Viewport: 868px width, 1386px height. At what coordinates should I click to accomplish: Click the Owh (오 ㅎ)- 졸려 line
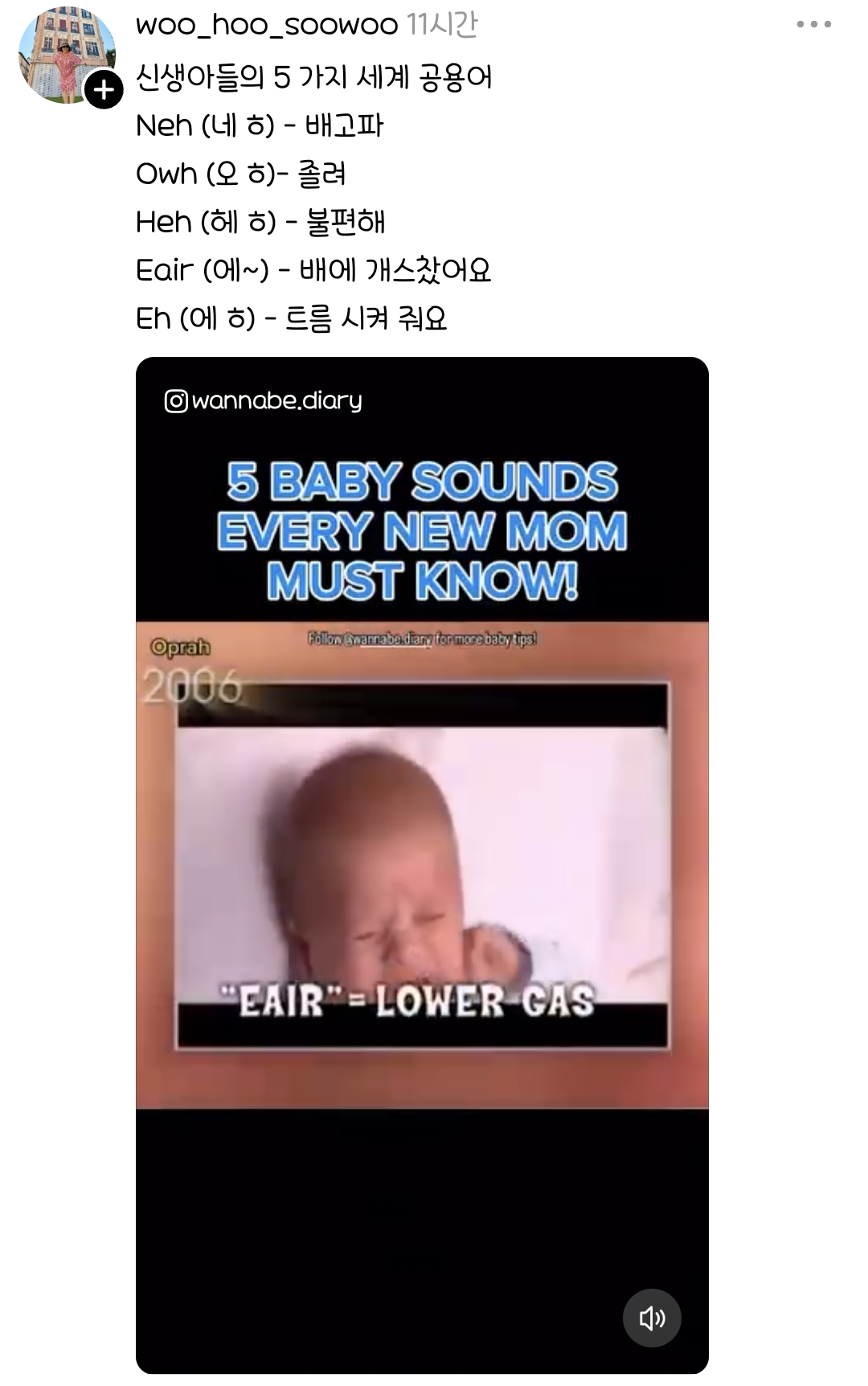point(241,174)
